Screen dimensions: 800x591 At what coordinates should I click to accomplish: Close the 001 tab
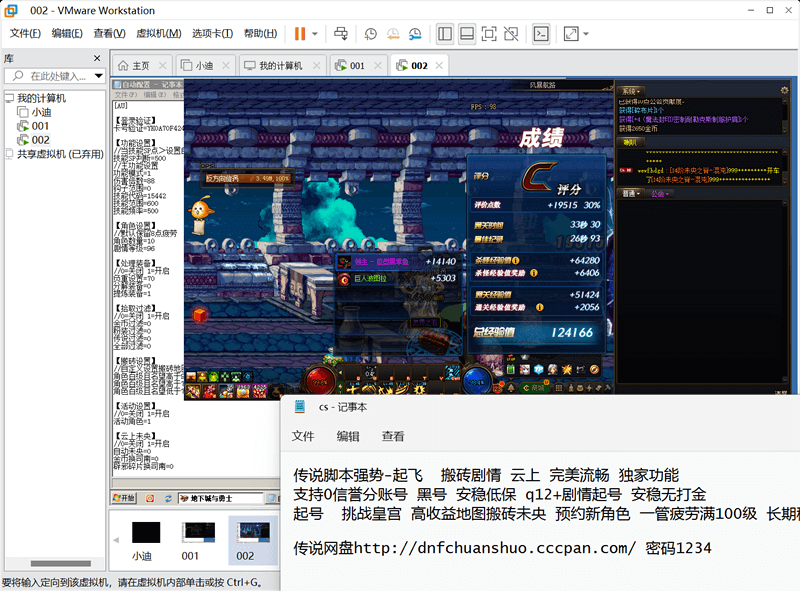[x=378, y=65]
